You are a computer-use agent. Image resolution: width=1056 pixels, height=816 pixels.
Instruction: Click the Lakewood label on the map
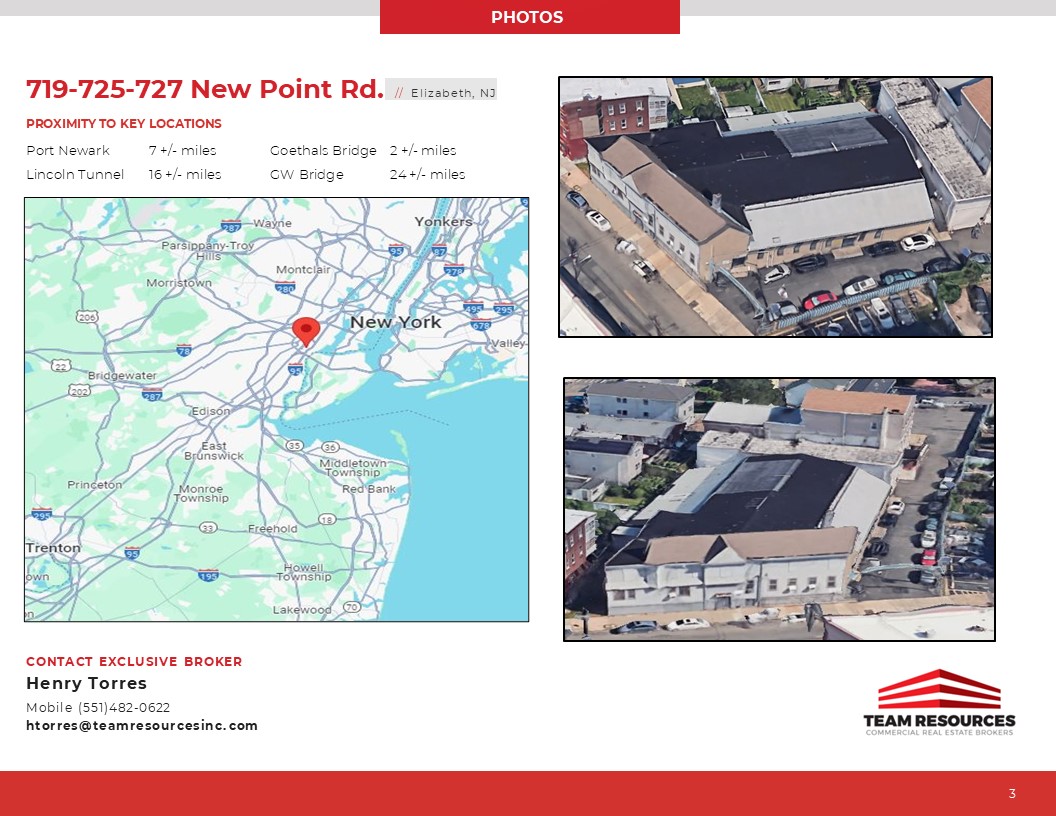pyautogui.click(x=302, y=609)
